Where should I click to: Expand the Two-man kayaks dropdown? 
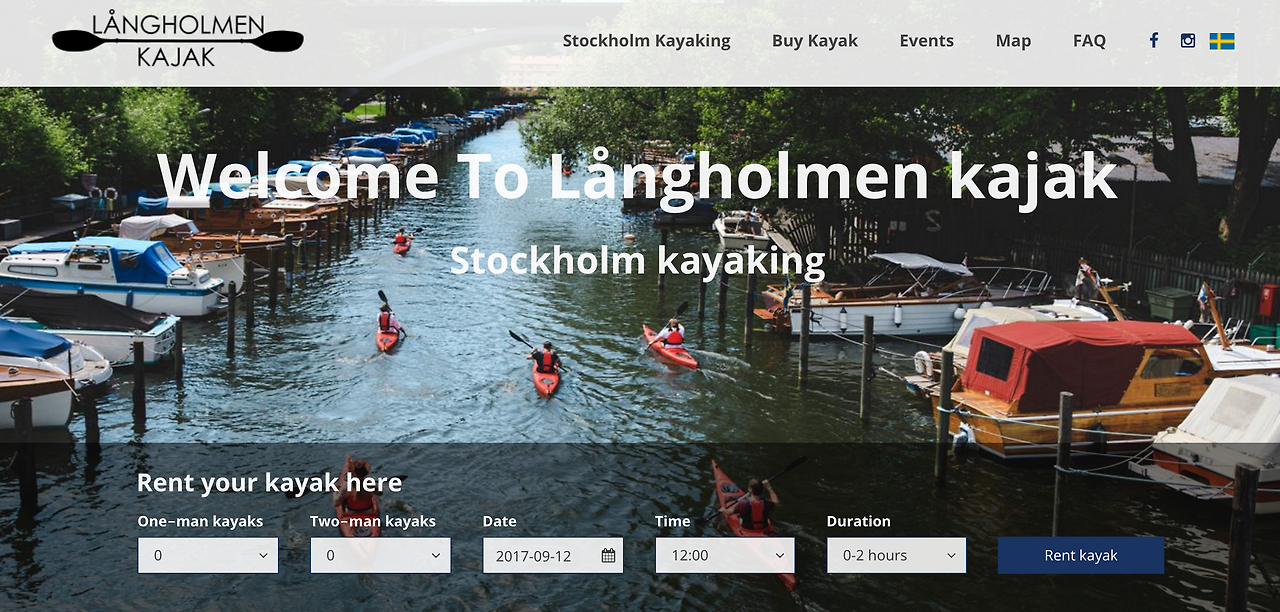[x=380, y=556]
